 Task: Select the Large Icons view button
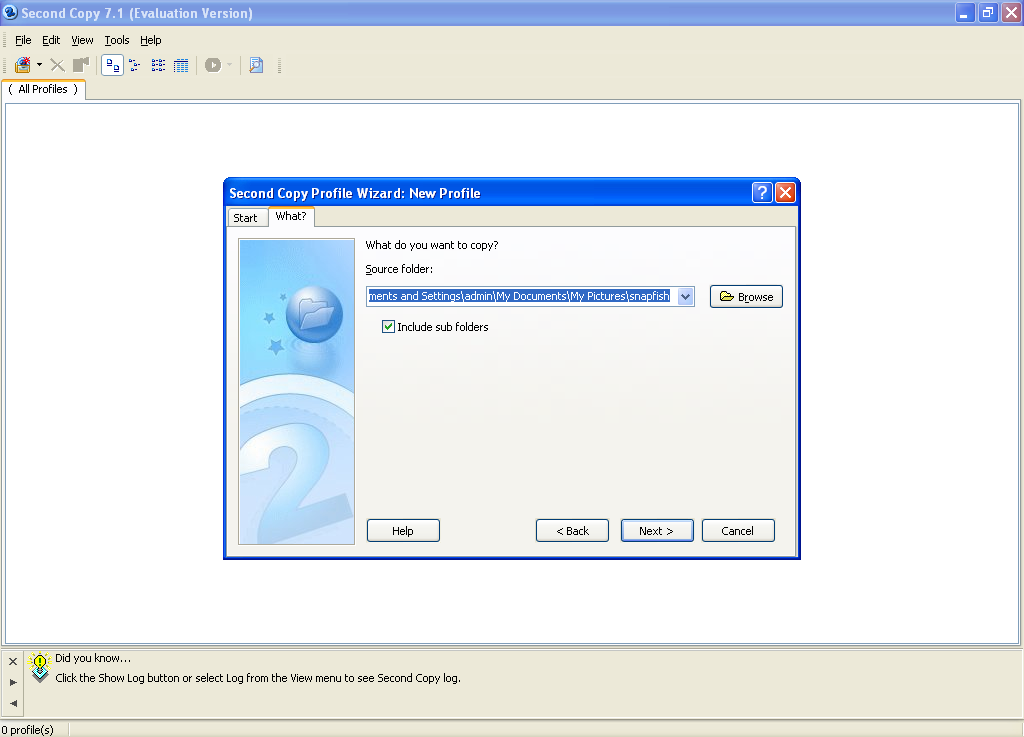[x=112, y=65]
